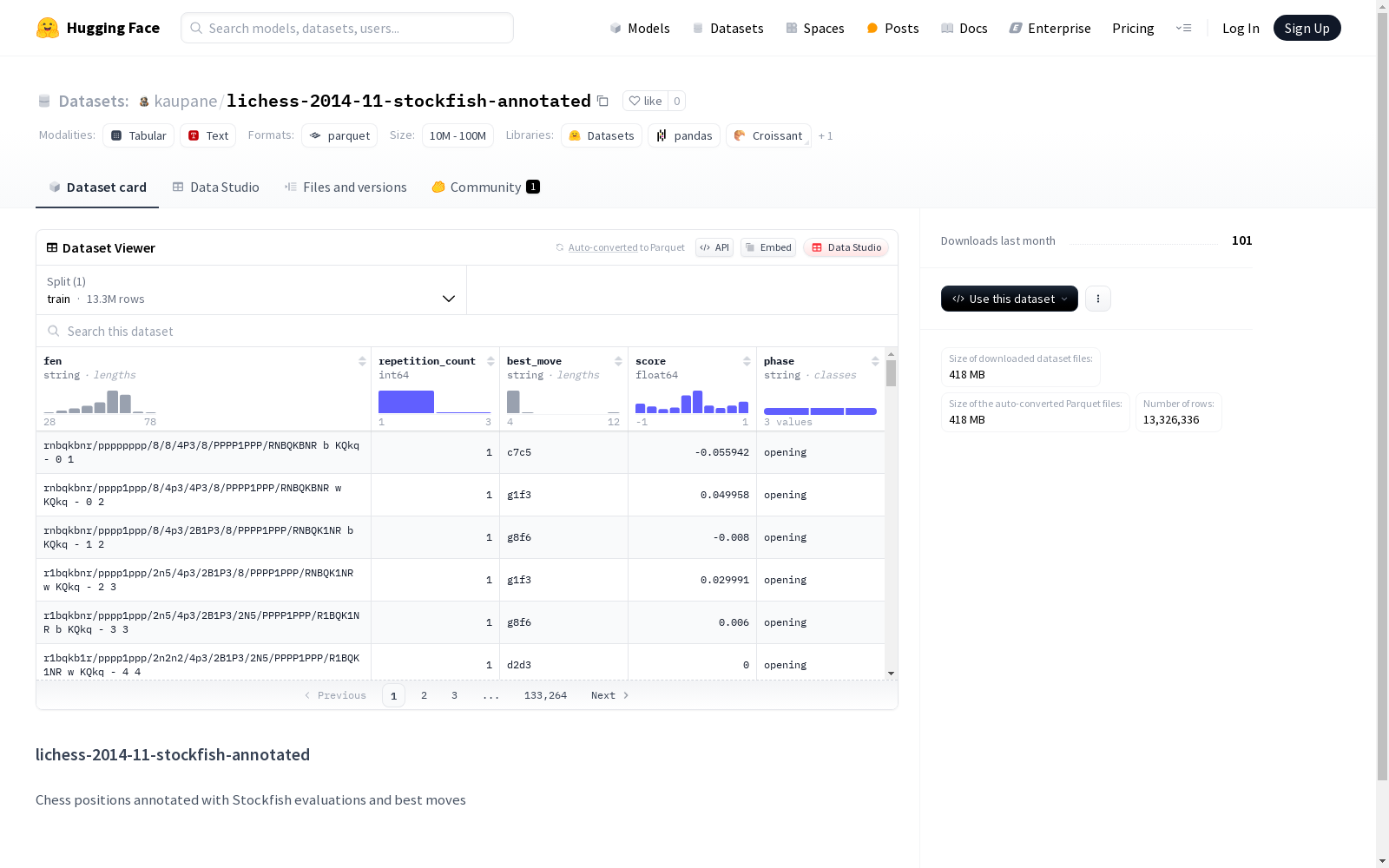
Task: Click the Tabular modality tag
Action: tap(139, 135)
